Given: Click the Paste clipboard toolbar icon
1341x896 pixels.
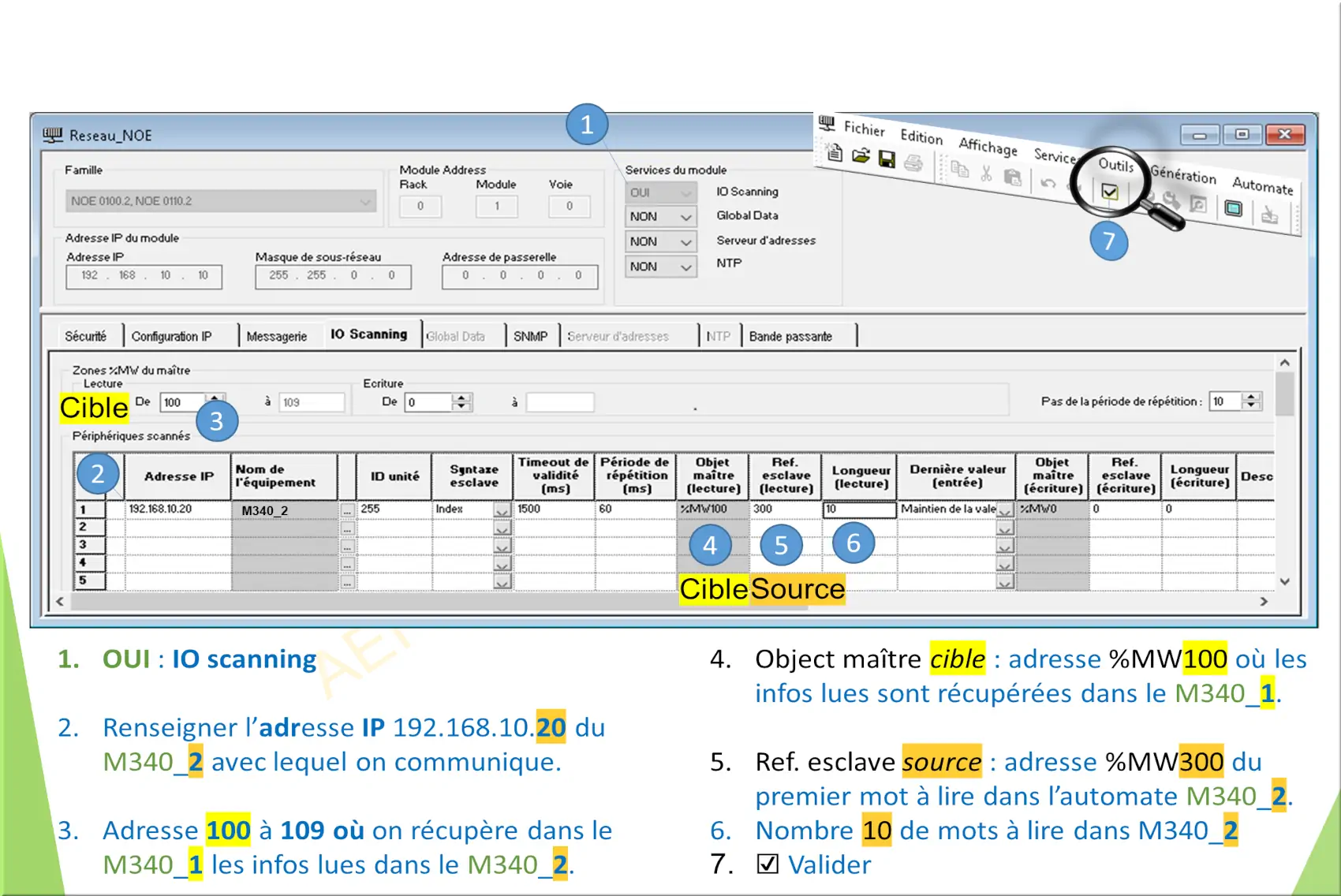Looking at the screenshot, I should (x=1013, y=177).
